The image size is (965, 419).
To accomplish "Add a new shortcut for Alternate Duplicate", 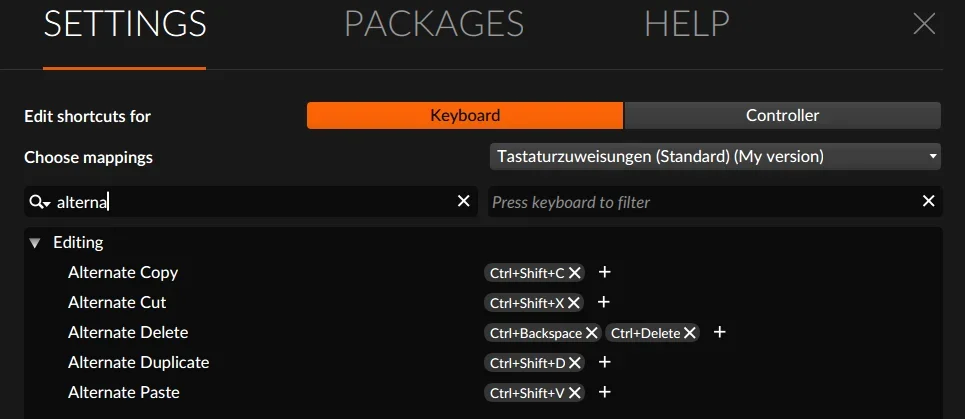I will (604, 362).
